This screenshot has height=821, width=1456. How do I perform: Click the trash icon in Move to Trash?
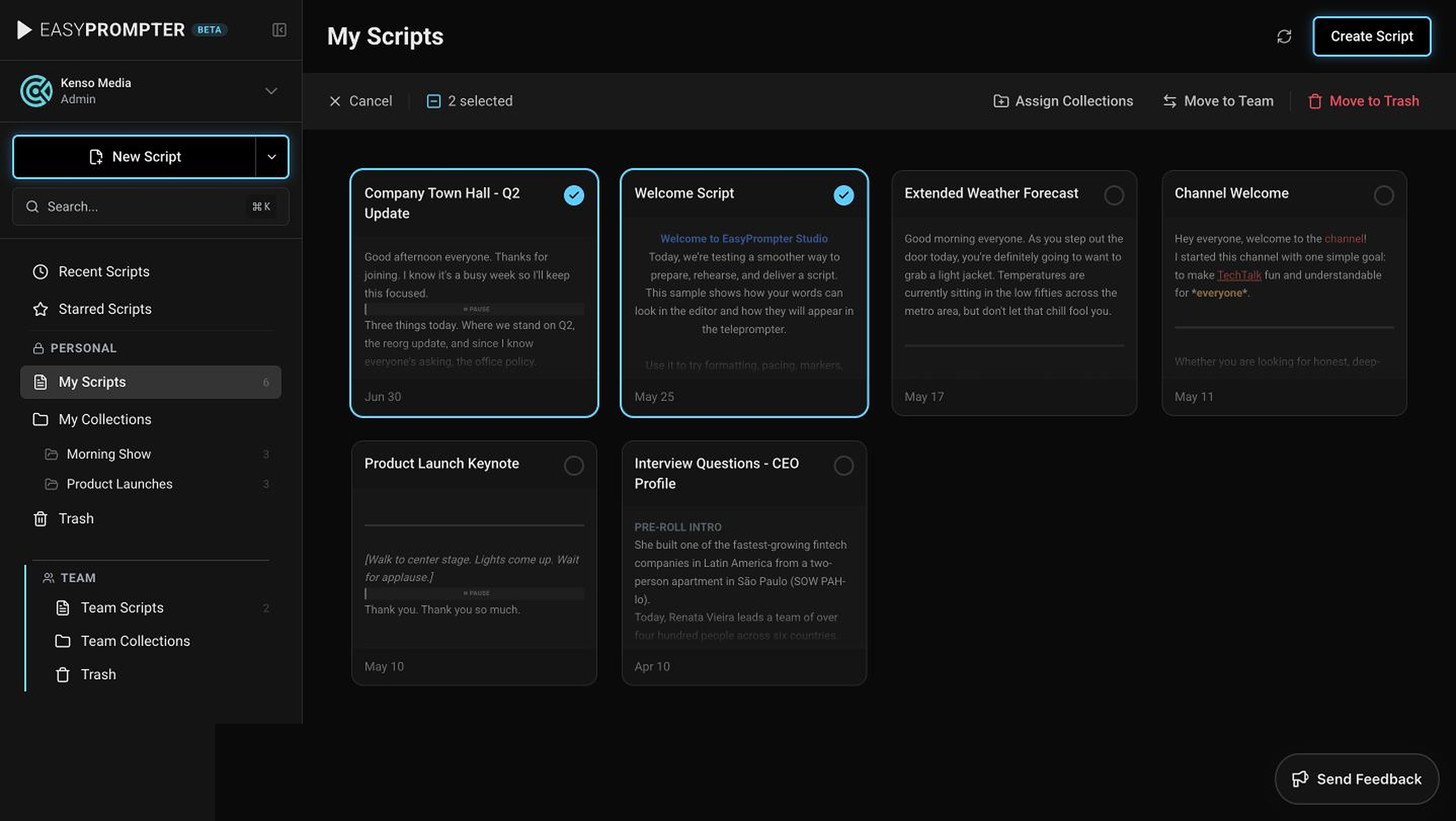(1315, 101)
